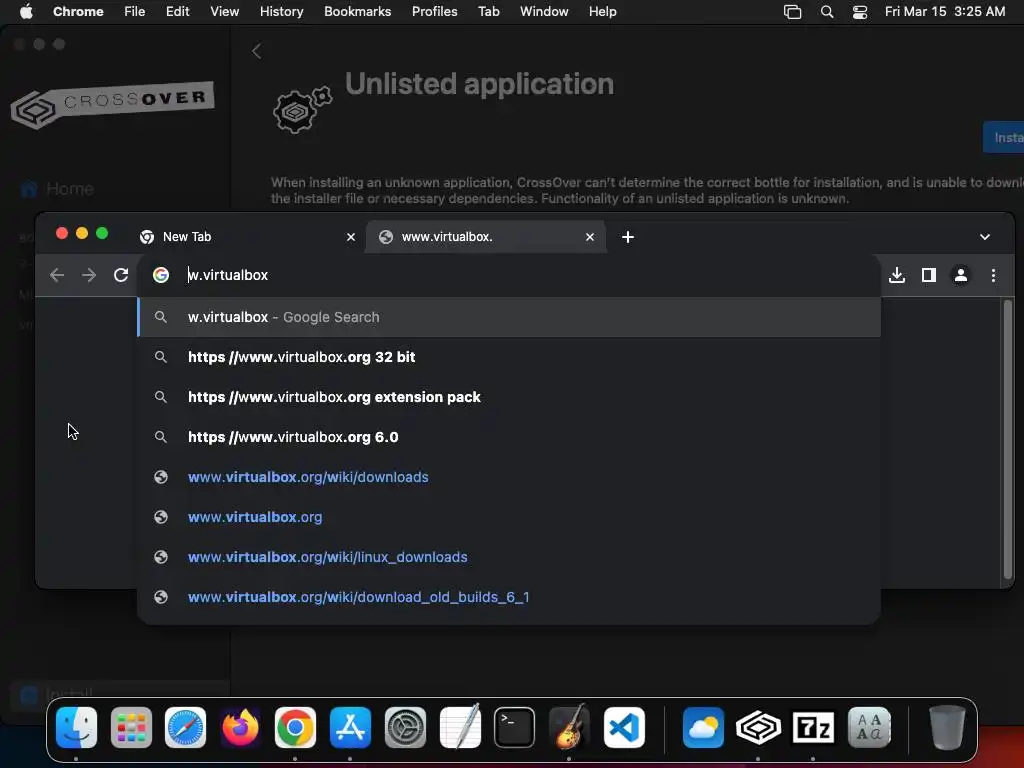Image resolution: width=1024 pixels, height=768 pixels.
Task: Close the New Tab tab
Action: point(351,236)
